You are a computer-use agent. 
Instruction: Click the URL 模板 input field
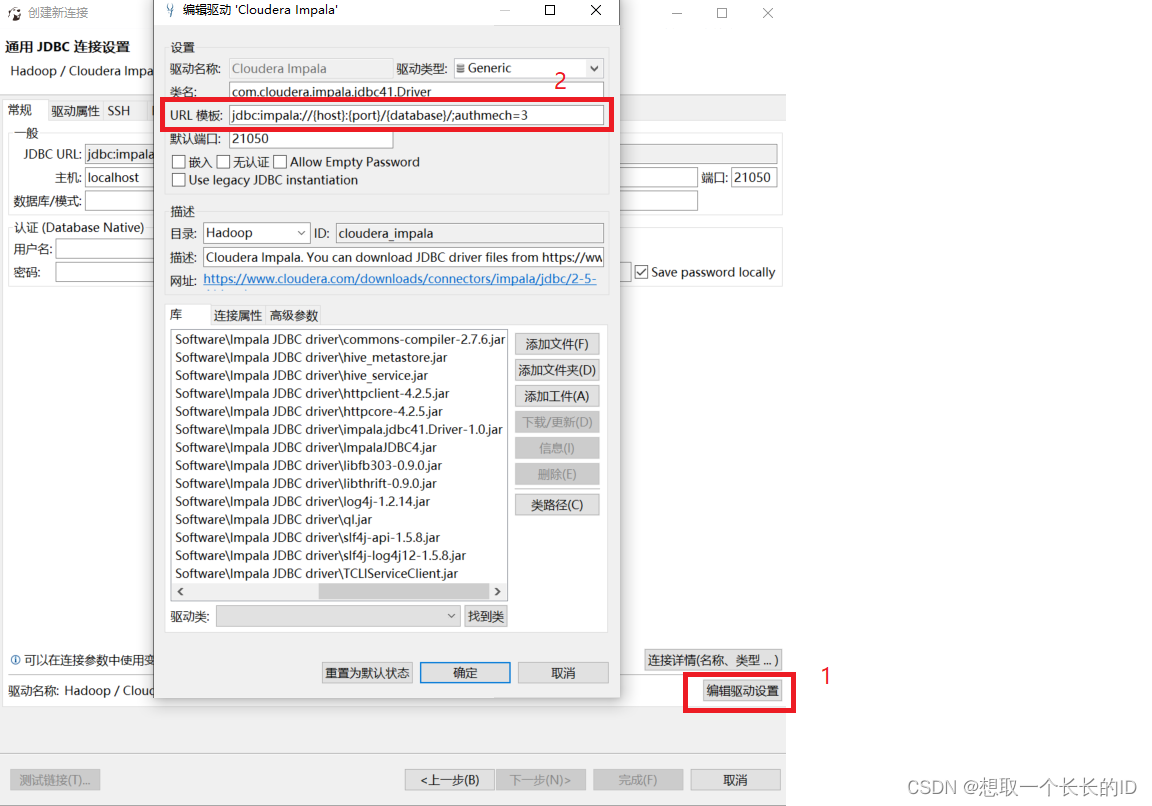coord(417,115)
